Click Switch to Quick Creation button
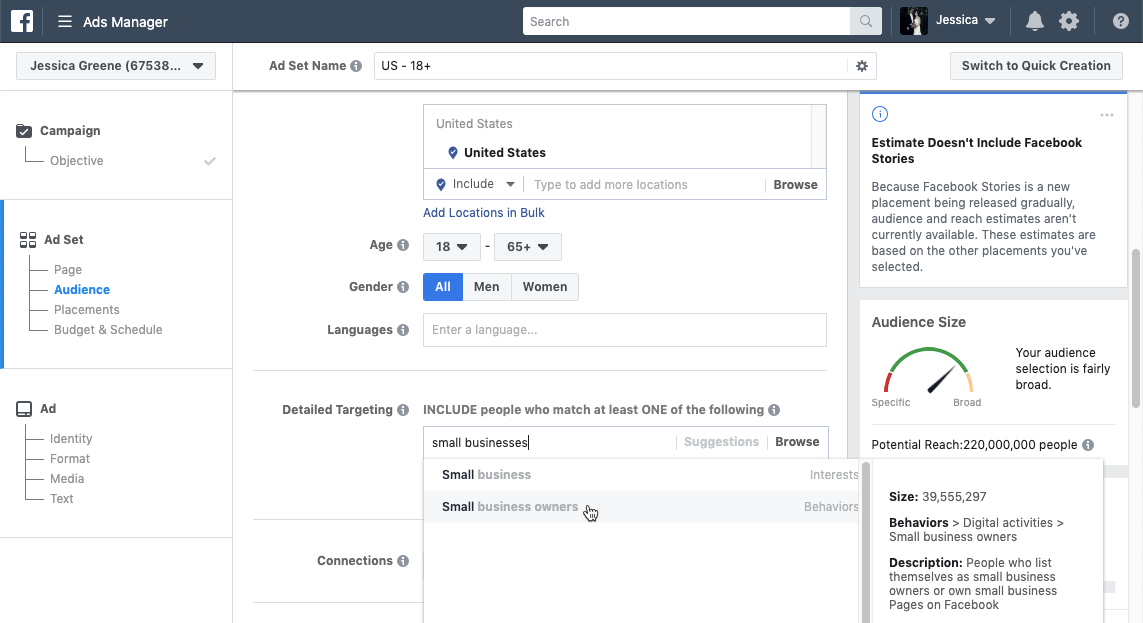 1036,66
